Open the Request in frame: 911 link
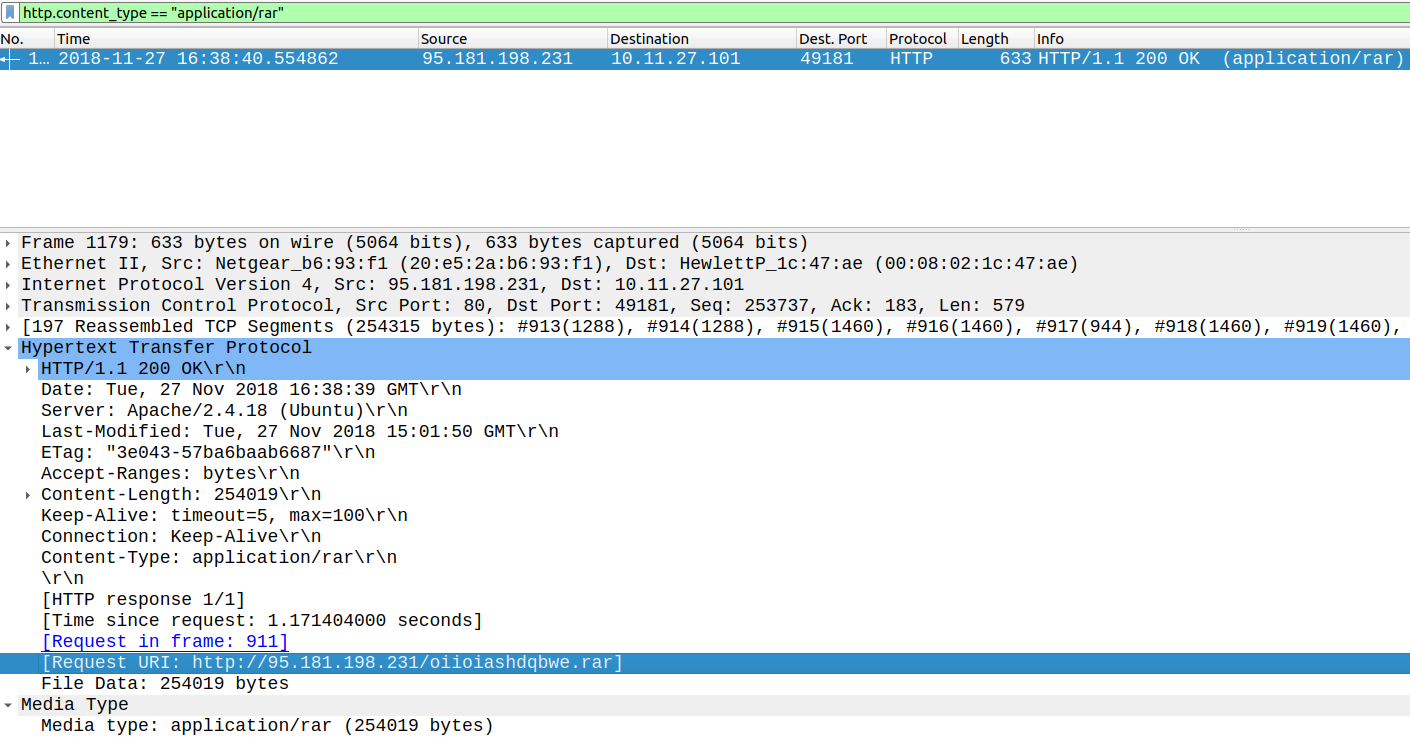 click(165, 642)
